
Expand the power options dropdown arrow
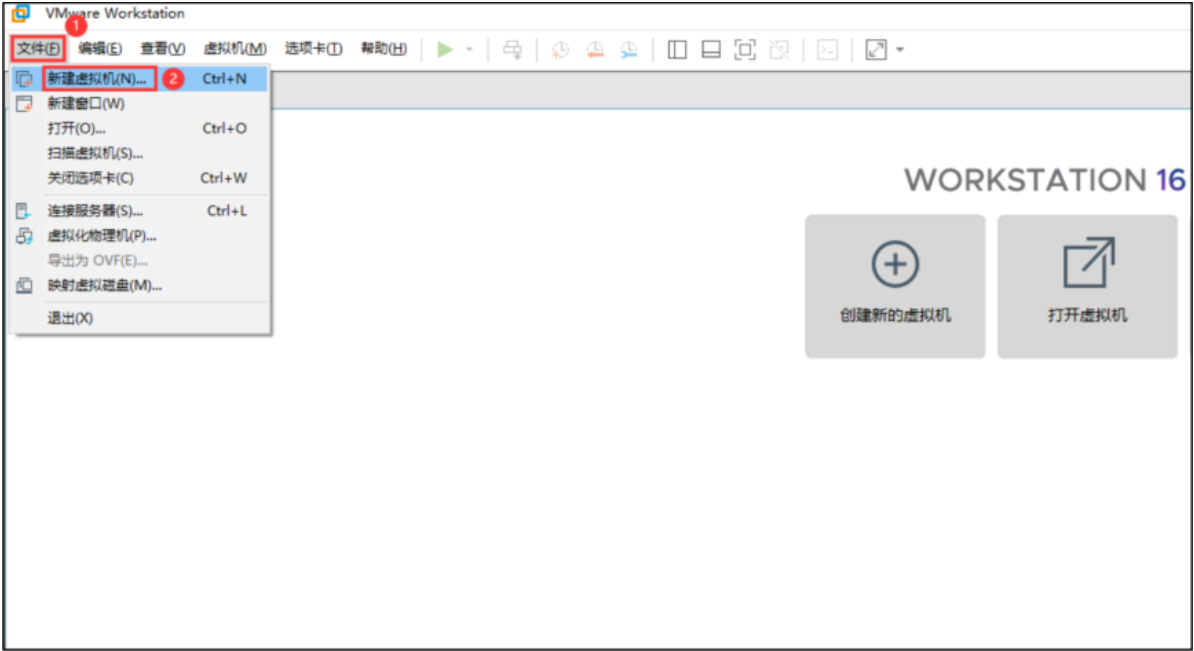469,49
